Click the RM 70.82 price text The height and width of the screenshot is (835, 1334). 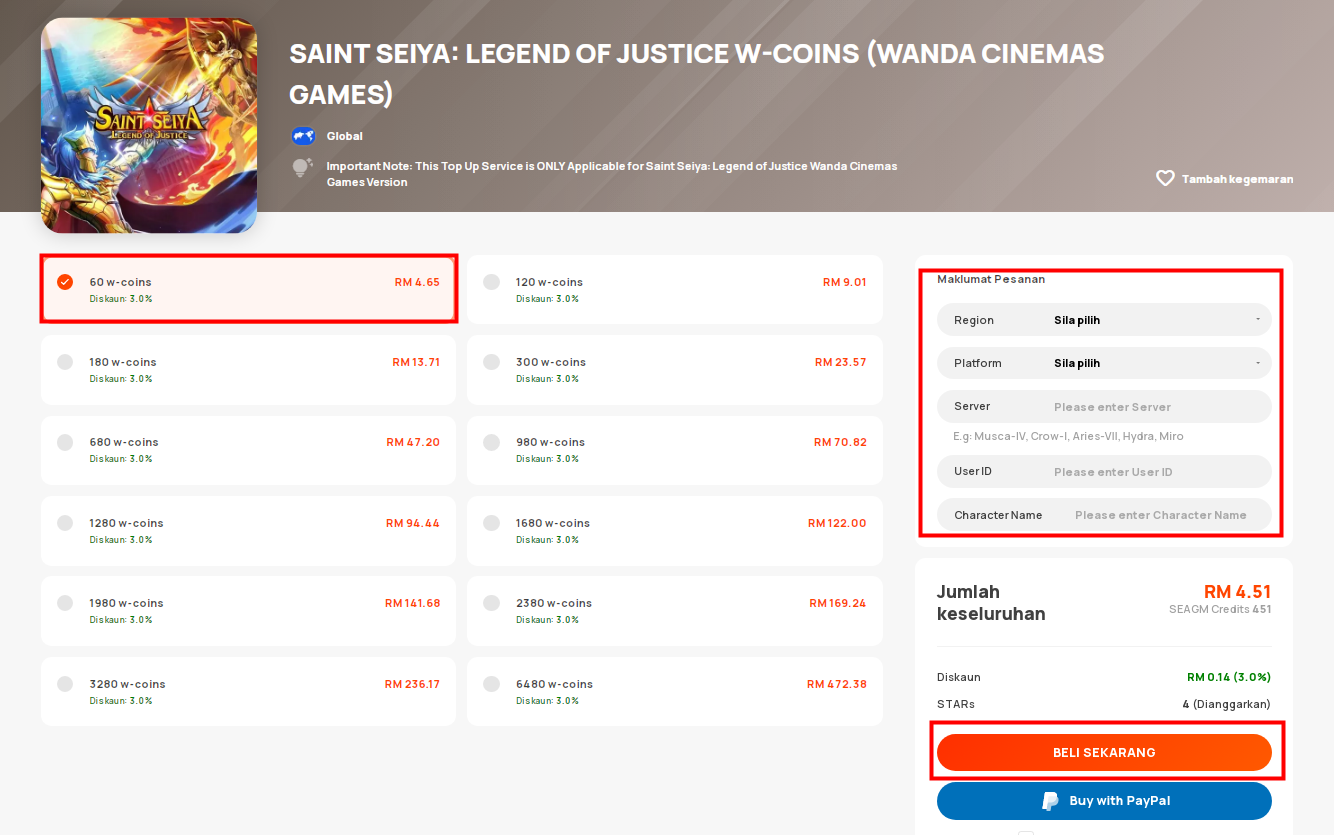[840, 442]
